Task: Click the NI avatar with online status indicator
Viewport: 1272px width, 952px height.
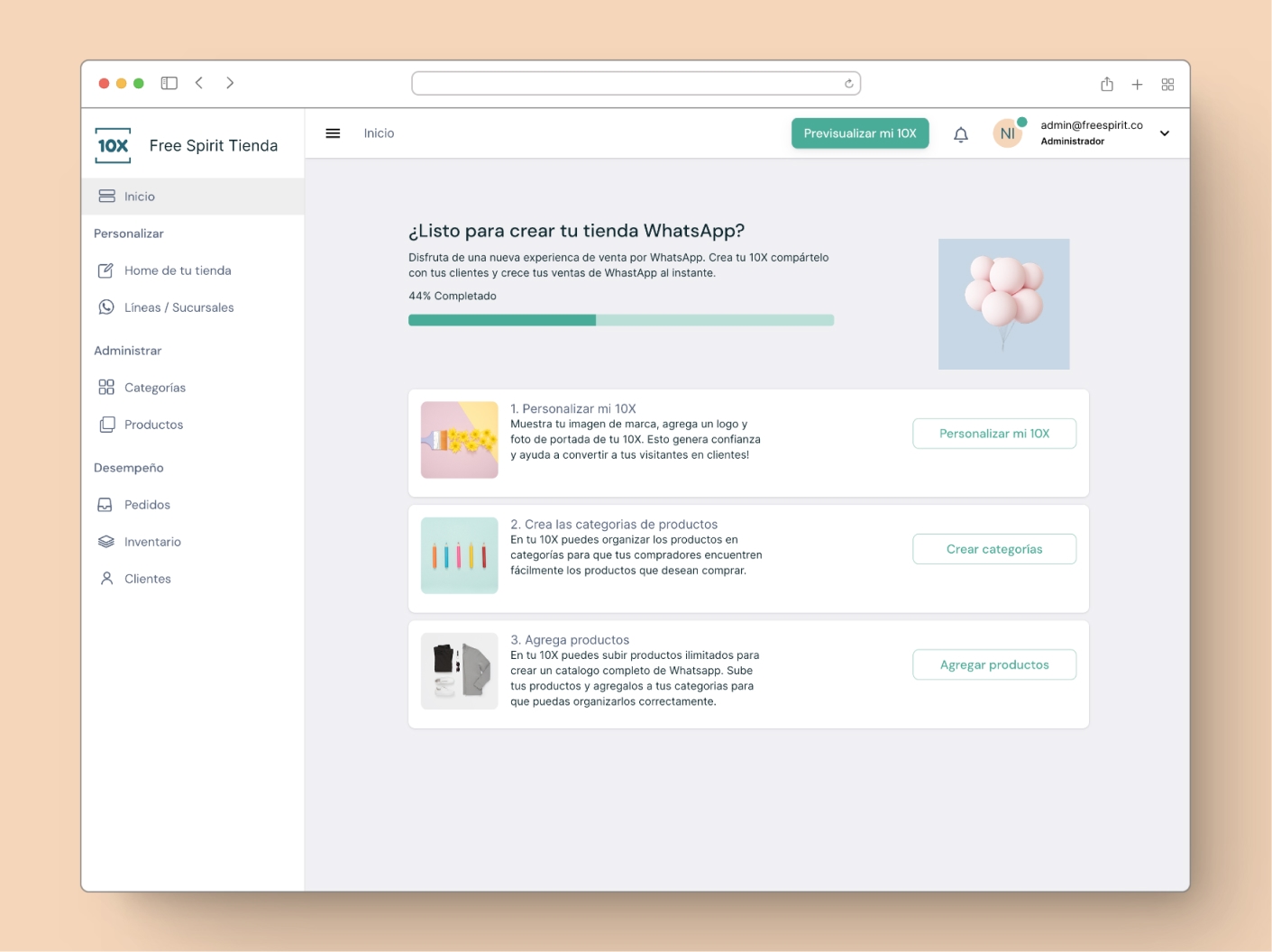Action: click(x=1007, y=133)
